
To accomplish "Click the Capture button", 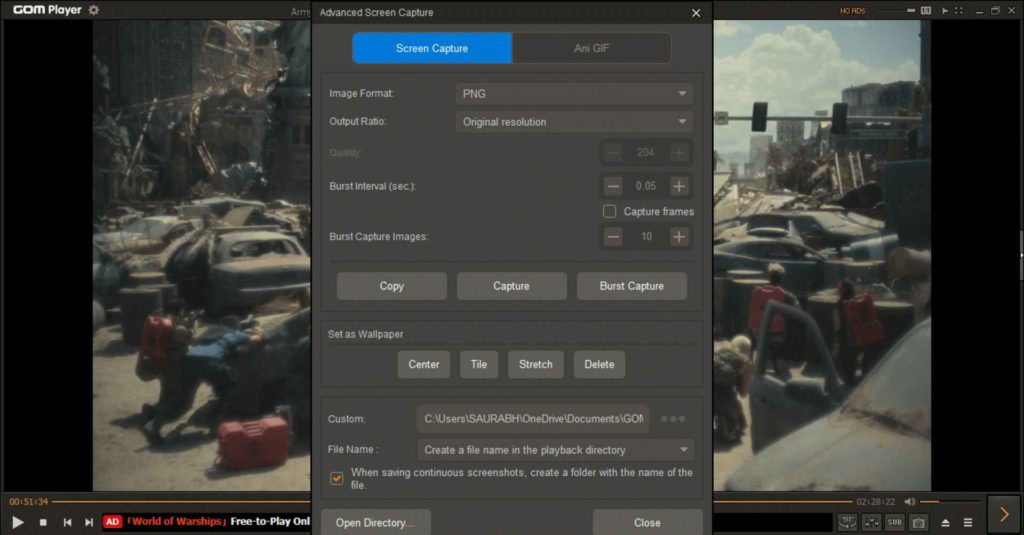I will (x=511, y=286).
